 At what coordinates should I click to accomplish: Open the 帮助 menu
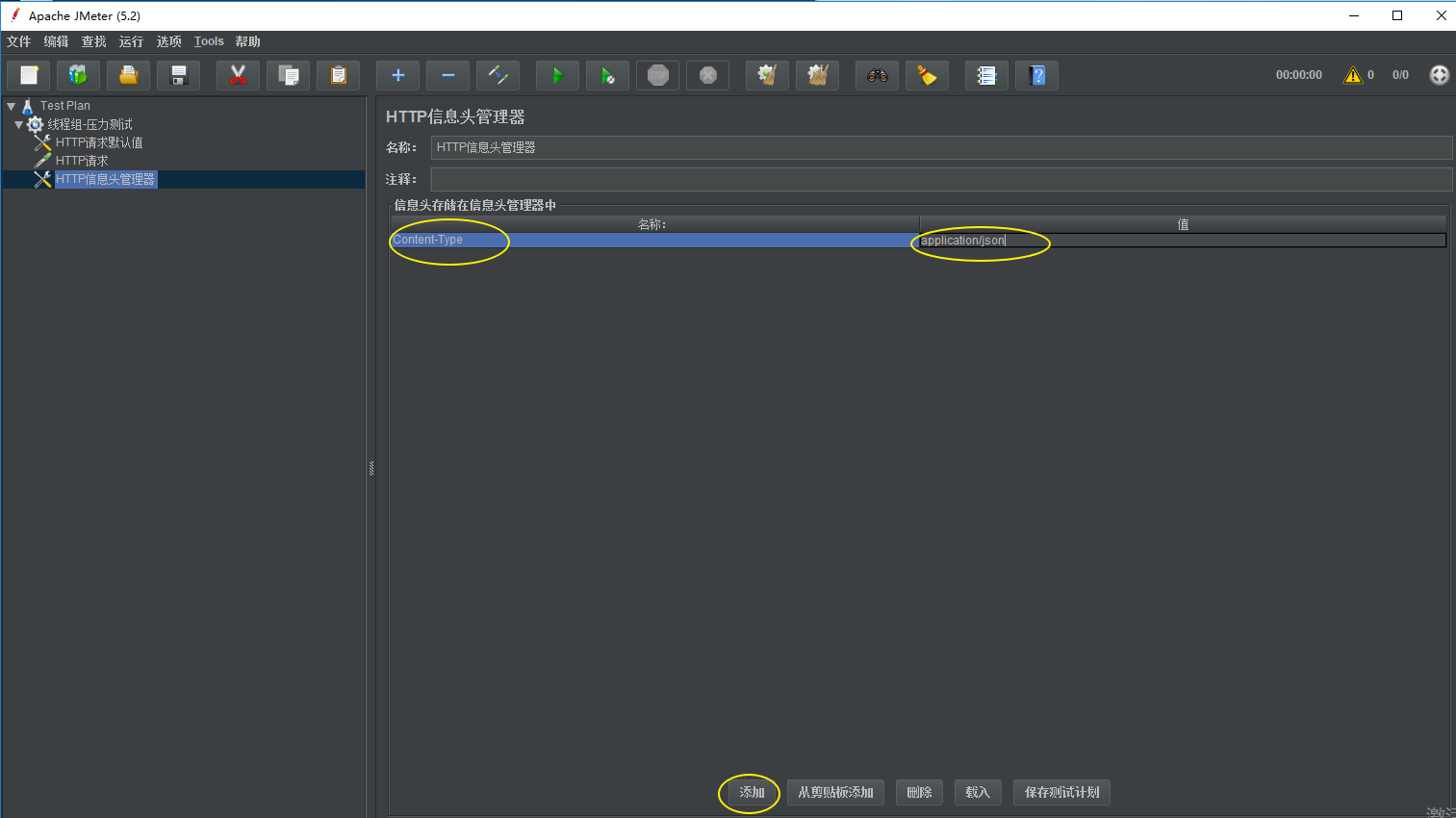click(248, 41)
